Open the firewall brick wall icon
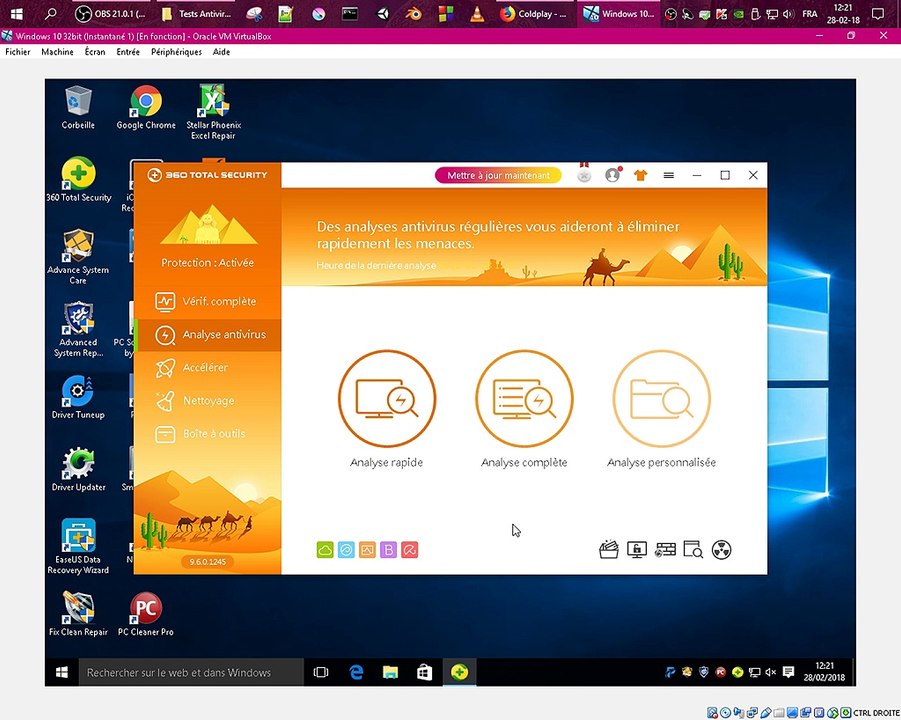The width and height of the screenshot is (901, 720). 665,550
